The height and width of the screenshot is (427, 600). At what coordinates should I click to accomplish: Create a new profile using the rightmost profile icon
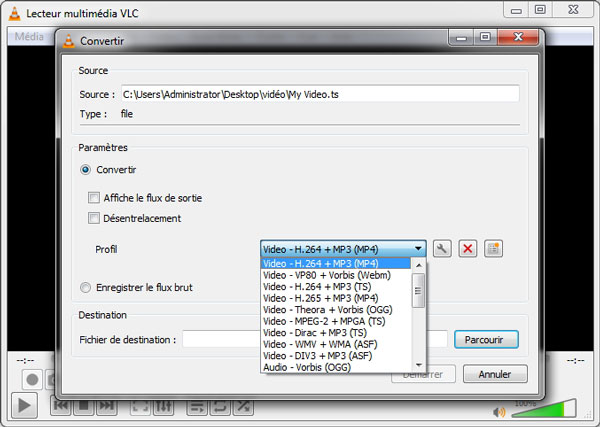492,249
